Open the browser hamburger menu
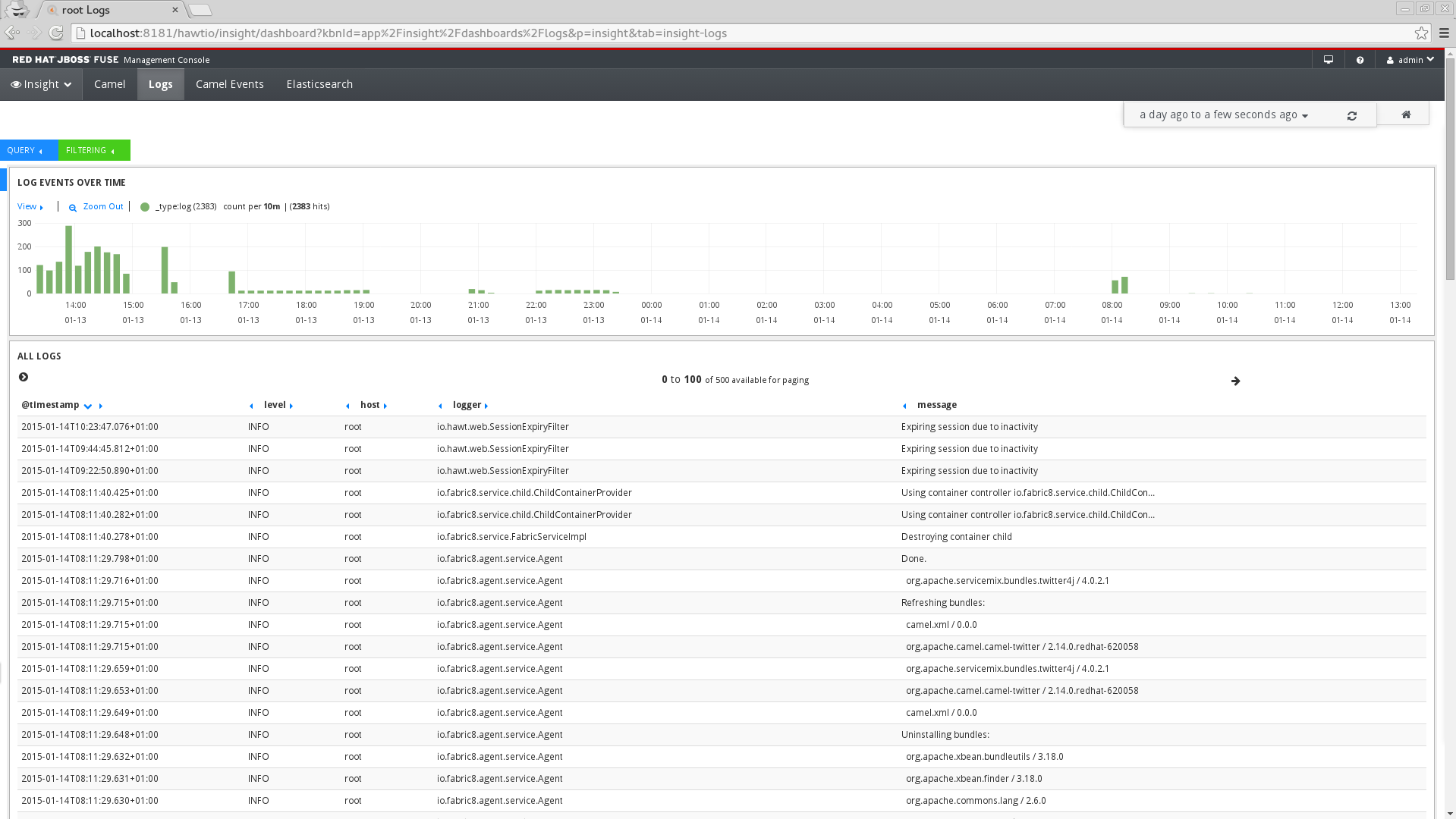Viewport: 1456px width, 819px height. 1444,33
